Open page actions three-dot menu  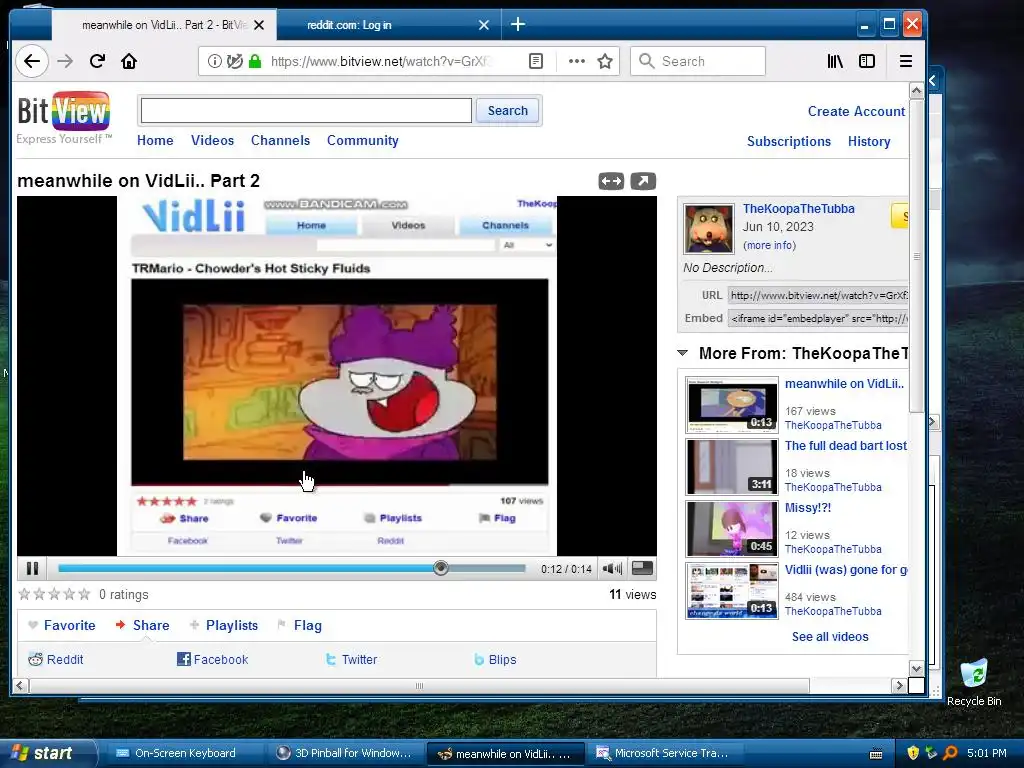tap(577, 61)
